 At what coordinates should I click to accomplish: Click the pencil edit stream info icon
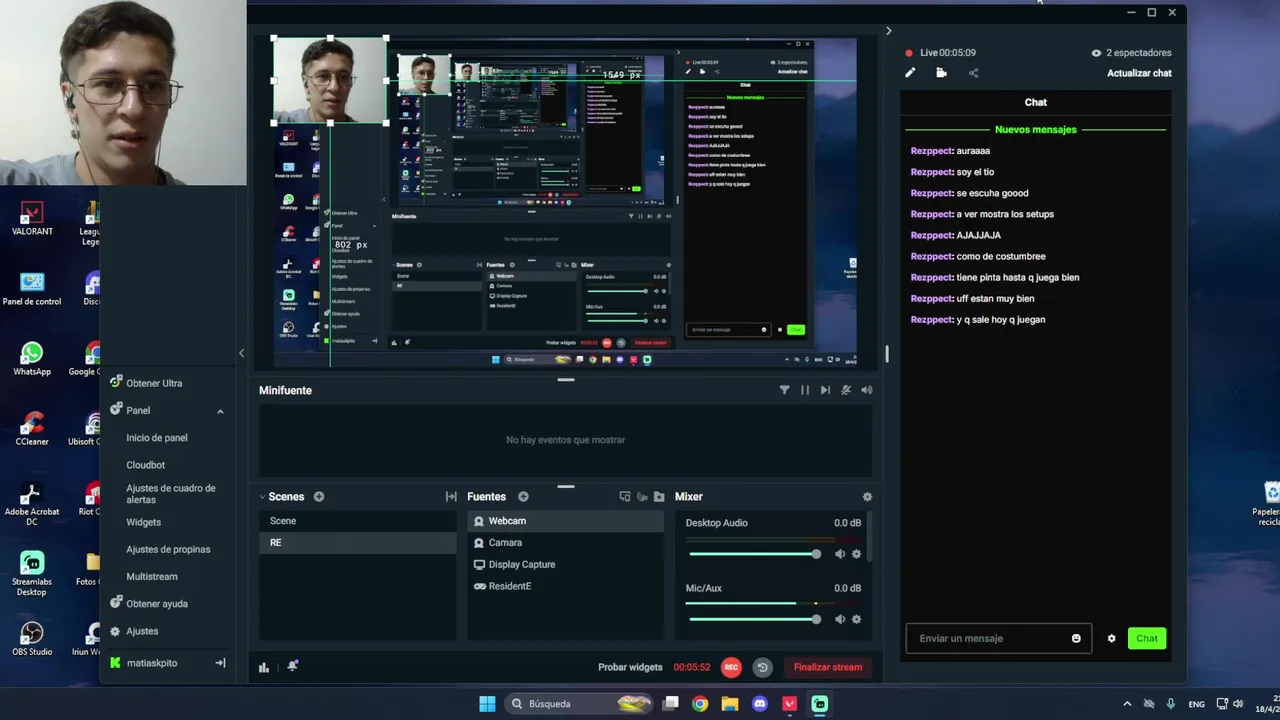pos(910,73)
